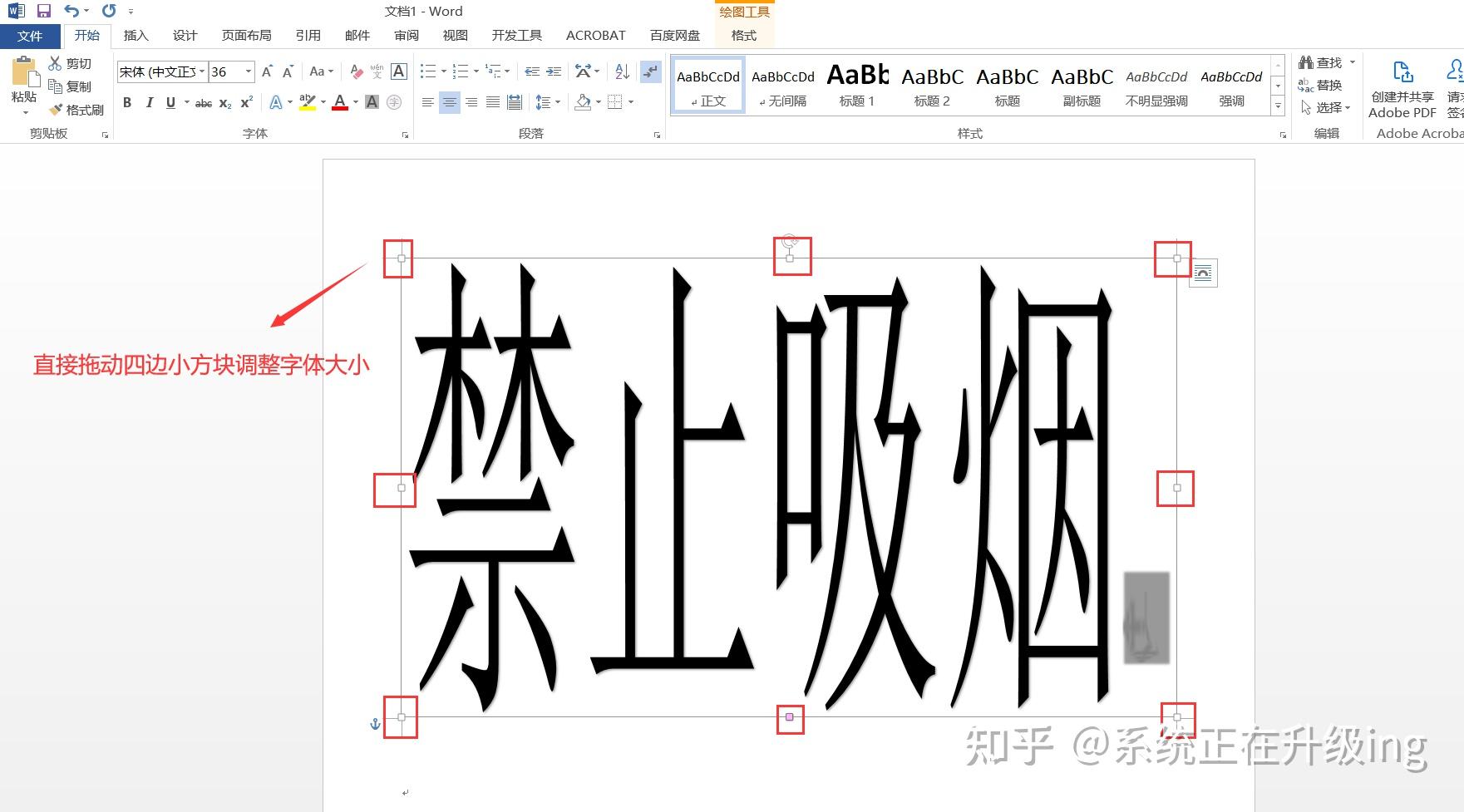
Task: Click the Increase Indent icon
Action: pyautogui.click(x=554, y=71)
